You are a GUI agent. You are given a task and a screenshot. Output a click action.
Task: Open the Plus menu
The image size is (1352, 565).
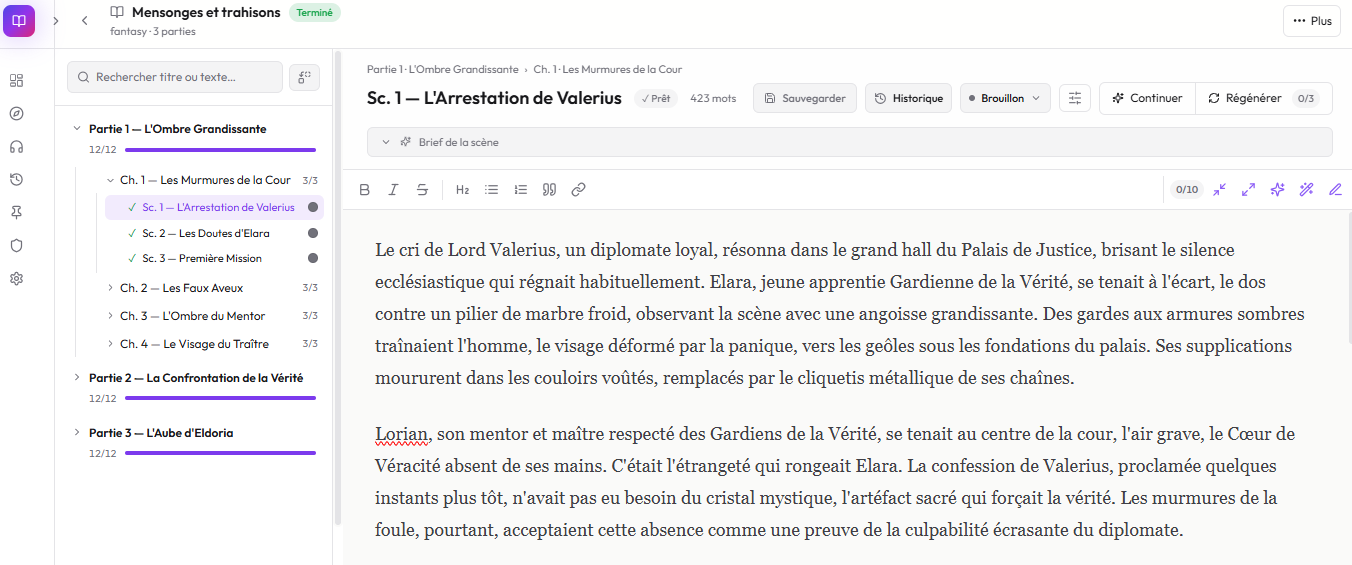(x=1312, y=20)
